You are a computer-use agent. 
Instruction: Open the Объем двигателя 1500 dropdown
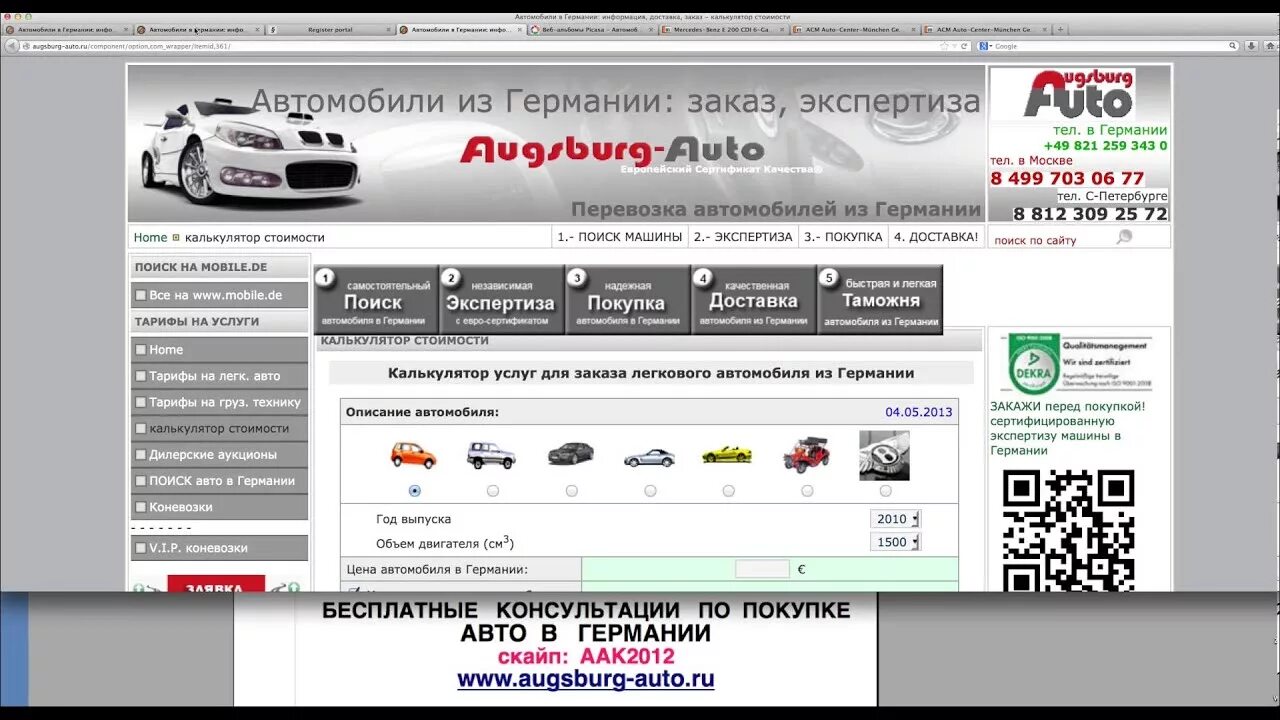click(896, 542)
